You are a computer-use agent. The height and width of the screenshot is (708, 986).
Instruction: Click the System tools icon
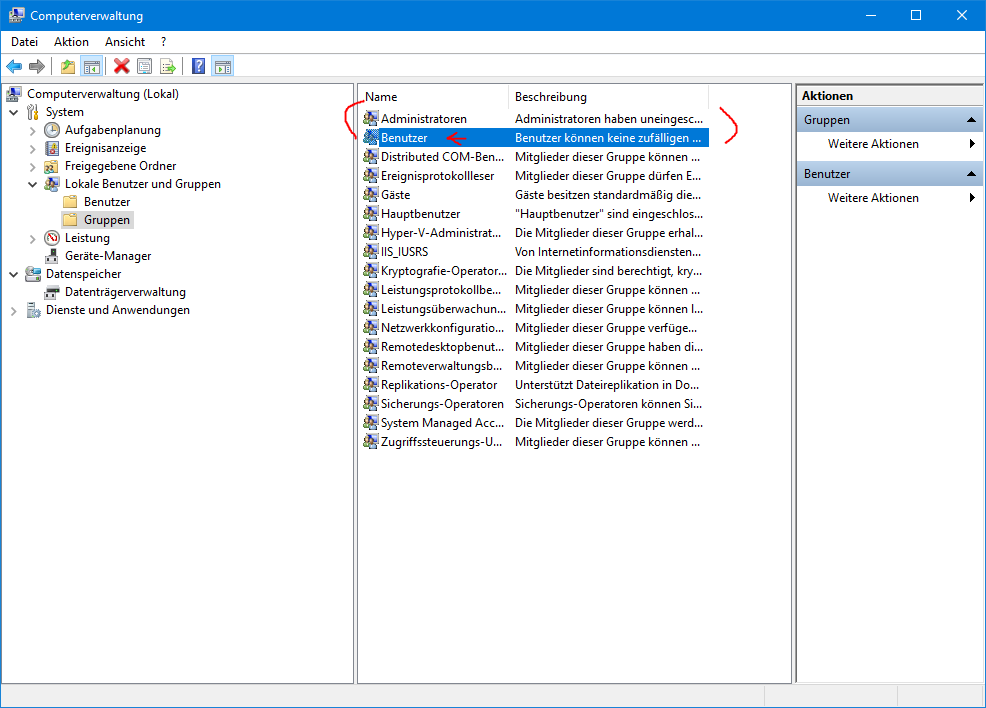(x=33, y=112)
